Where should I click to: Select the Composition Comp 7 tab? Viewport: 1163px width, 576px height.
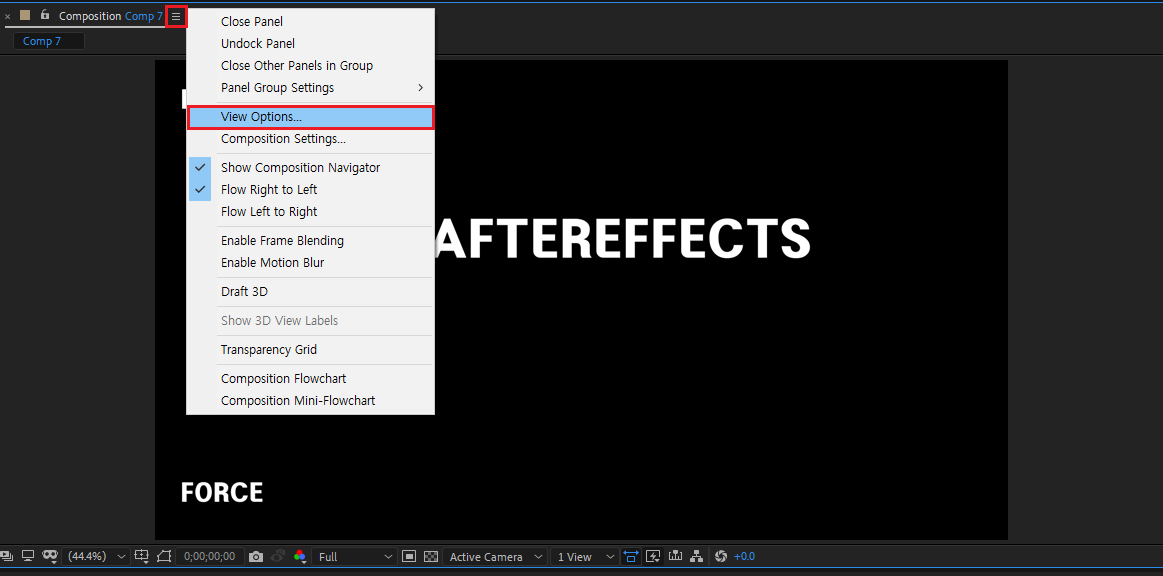click(111, 16)
